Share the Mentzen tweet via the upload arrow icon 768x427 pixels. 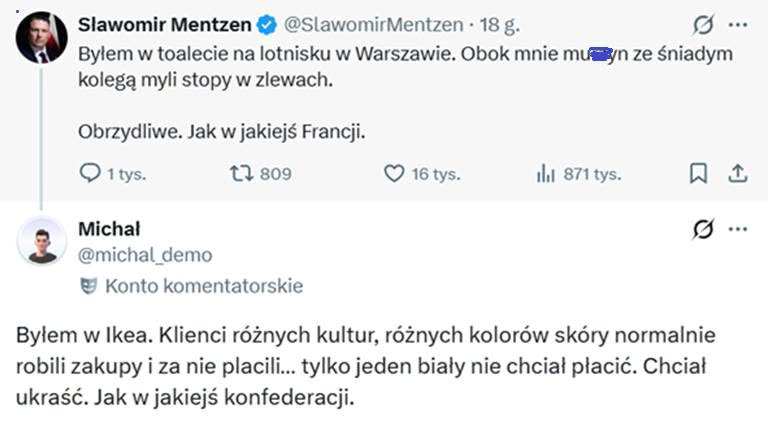click(737, 173)
